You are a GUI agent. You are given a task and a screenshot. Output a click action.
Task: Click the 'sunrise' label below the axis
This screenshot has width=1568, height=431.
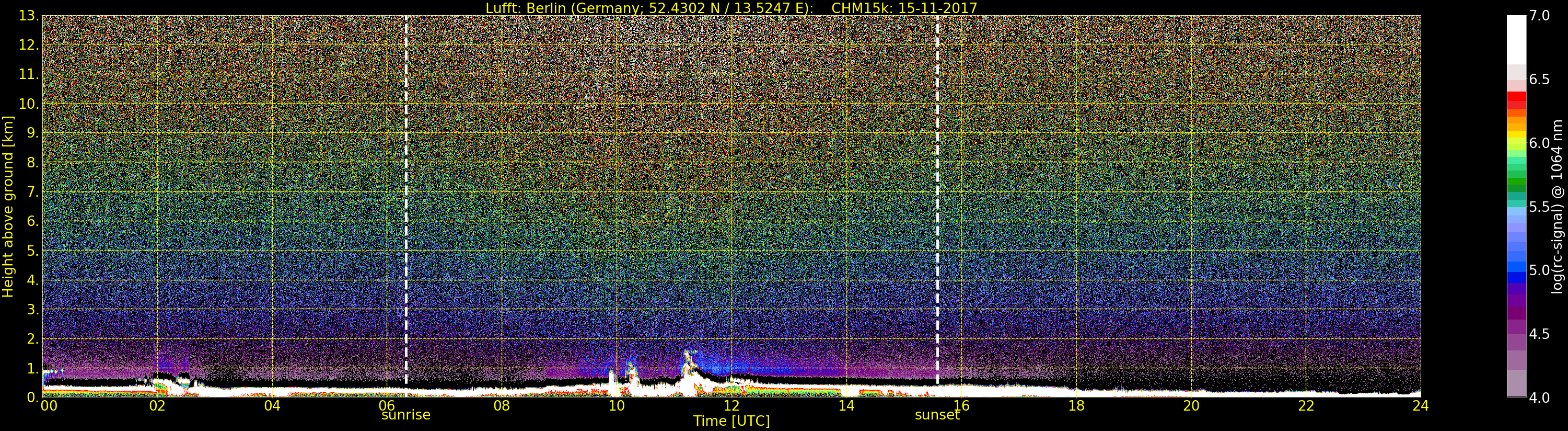pos(406,415)
